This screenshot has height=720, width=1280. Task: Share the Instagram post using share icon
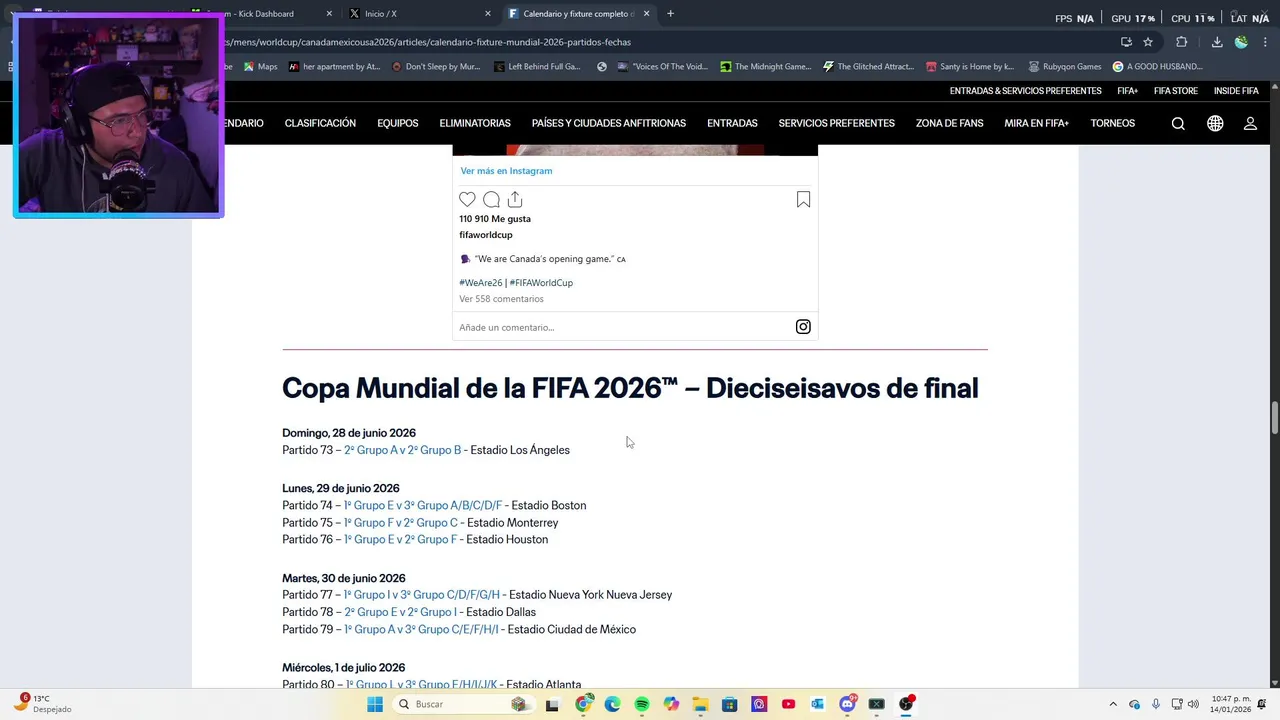point(515,200)
